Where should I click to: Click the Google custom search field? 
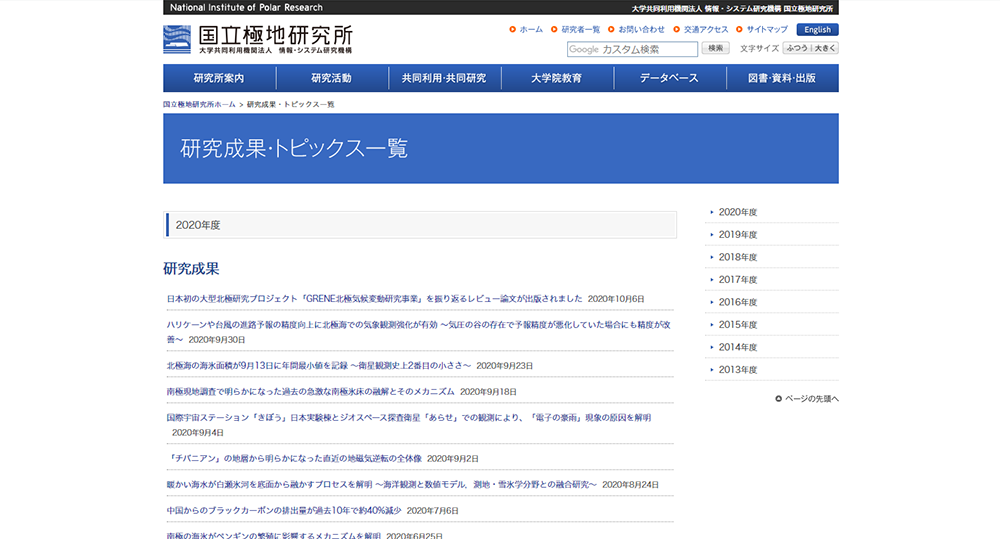pos(632,49)
